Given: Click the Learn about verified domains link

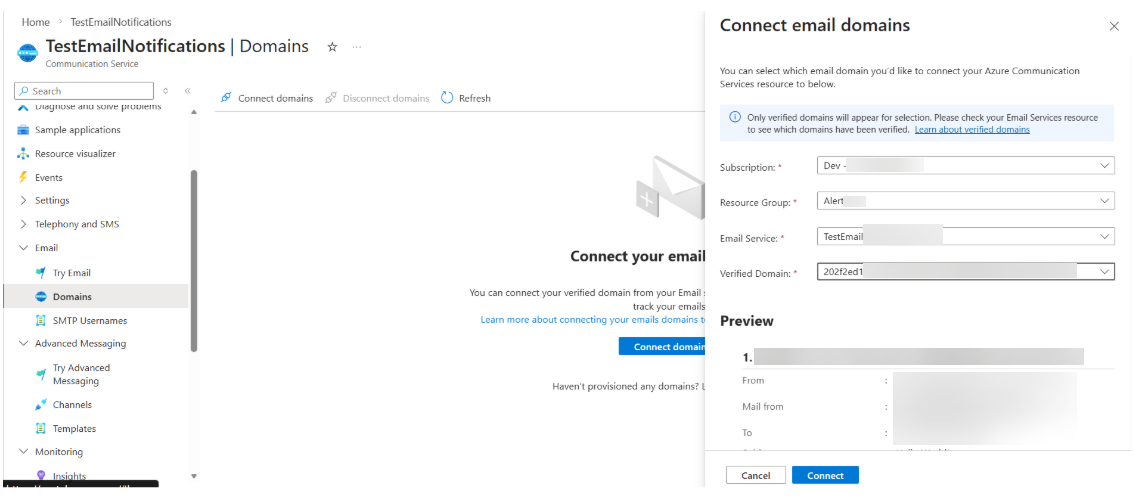Looking at the screenshot, I should [x=972, y=129].
